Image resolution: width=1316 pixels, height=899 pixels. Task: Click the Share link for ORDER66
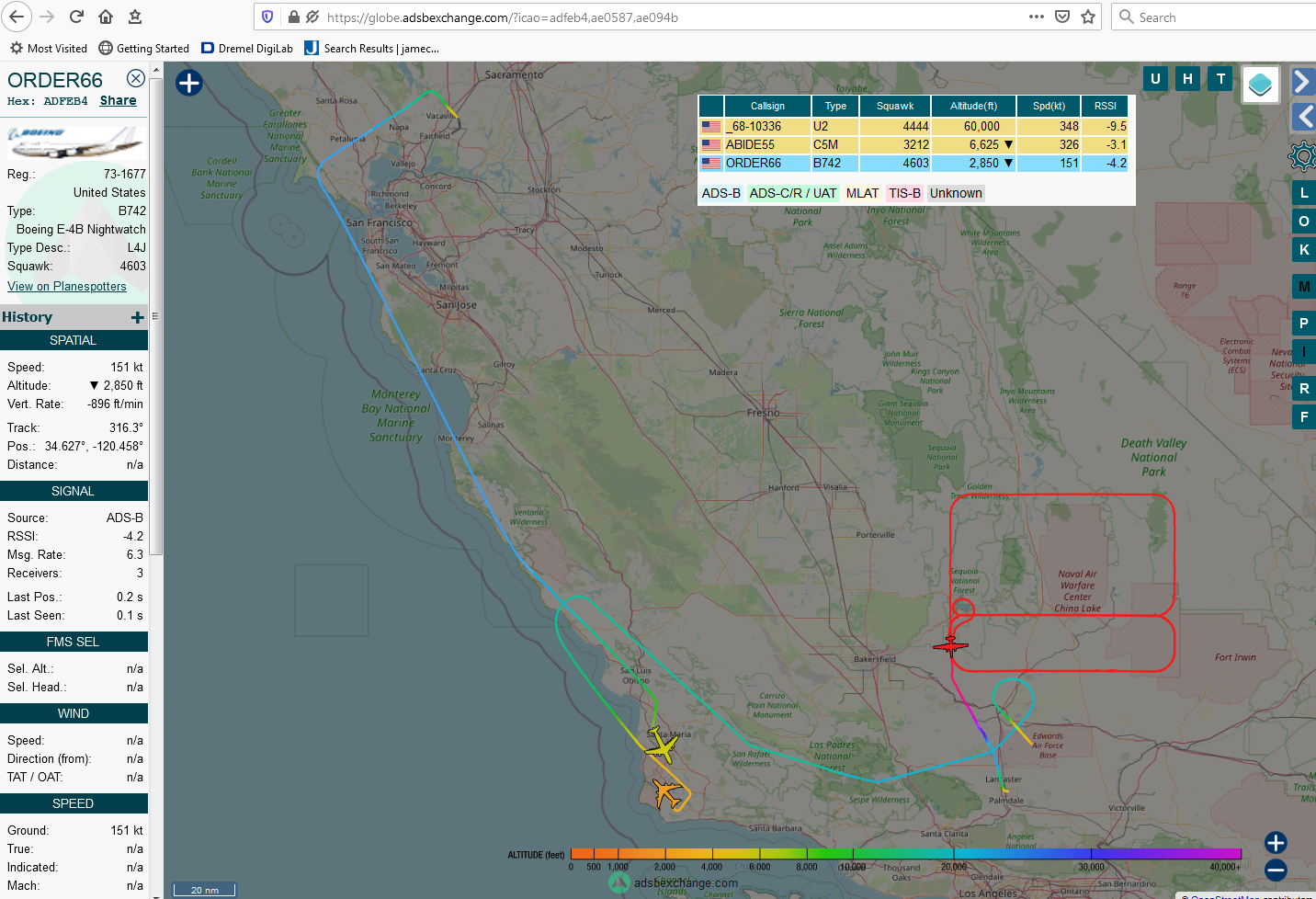coord(118,101)
